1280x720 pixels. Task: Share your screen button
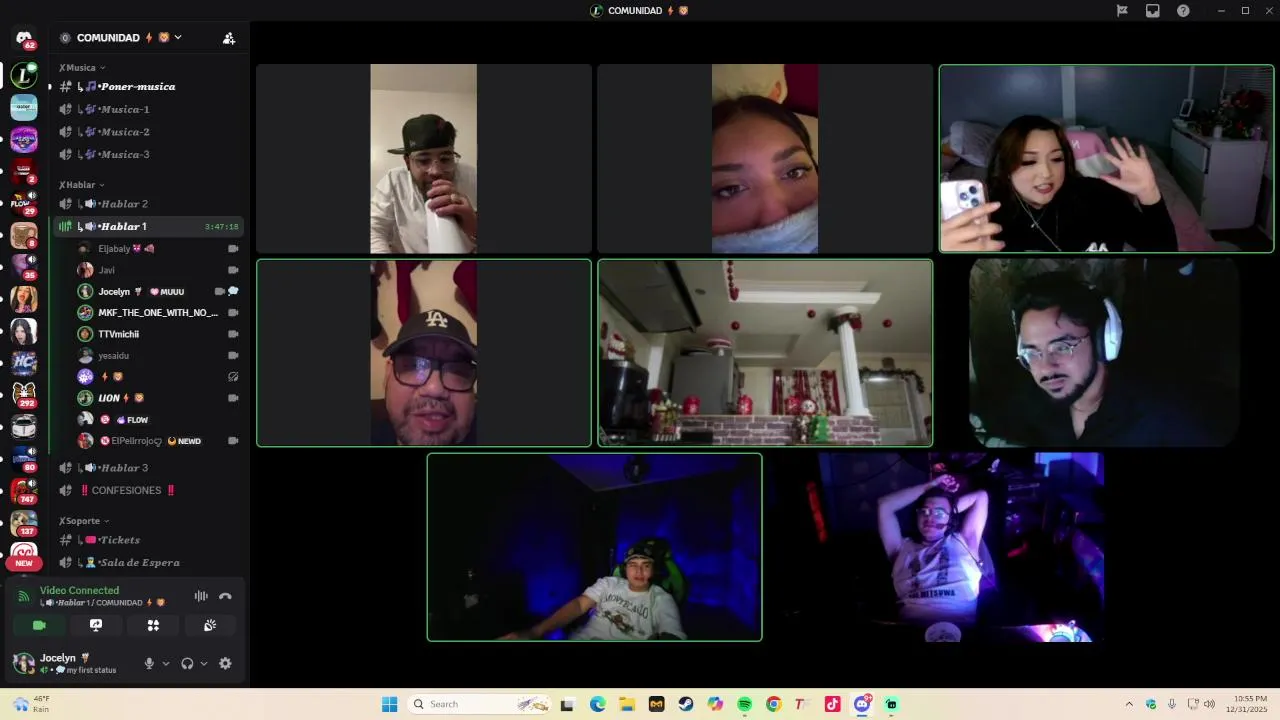click(96, 625)
